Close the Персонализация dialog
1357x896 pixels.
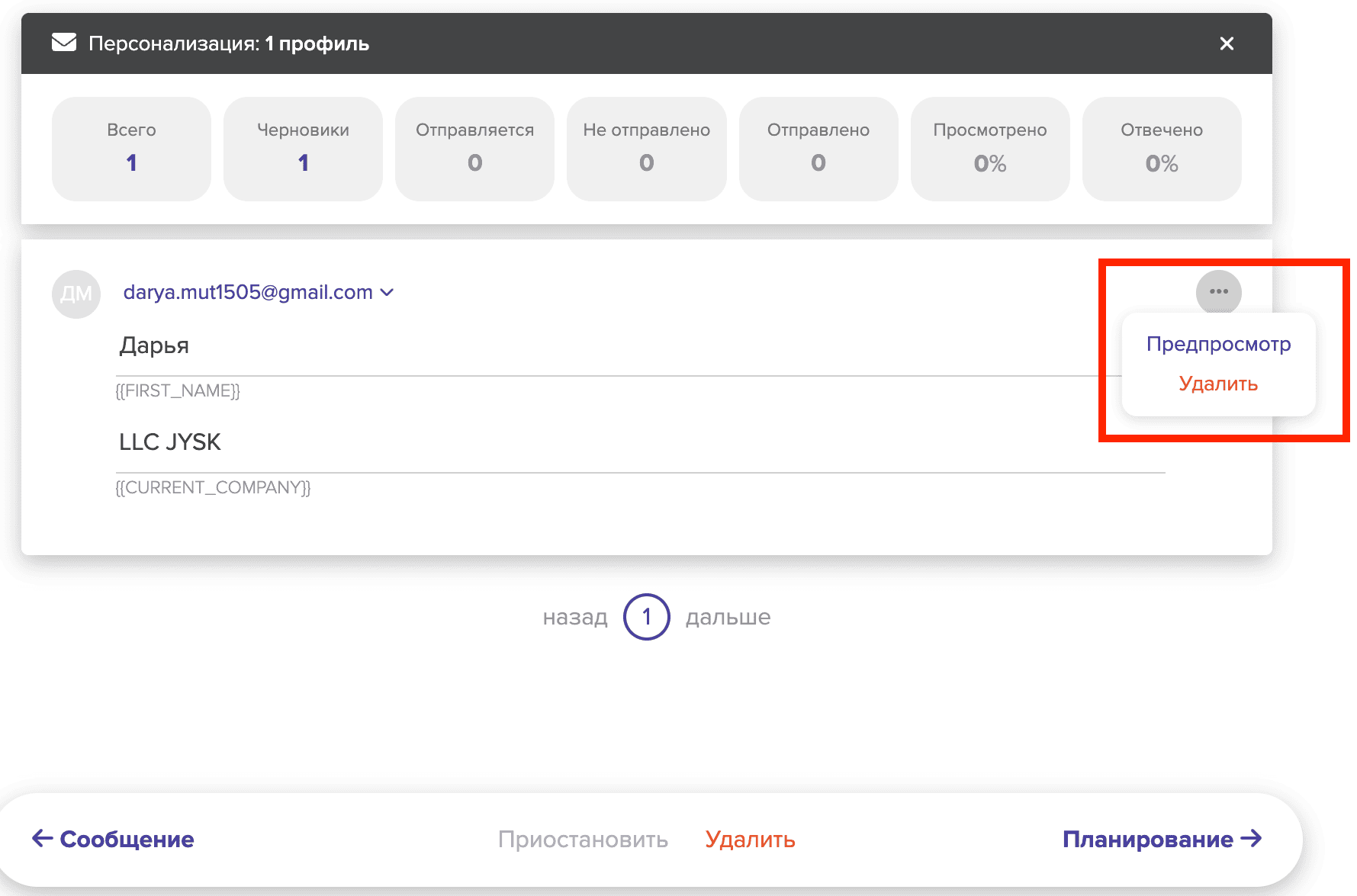[x=1227, y=43]
